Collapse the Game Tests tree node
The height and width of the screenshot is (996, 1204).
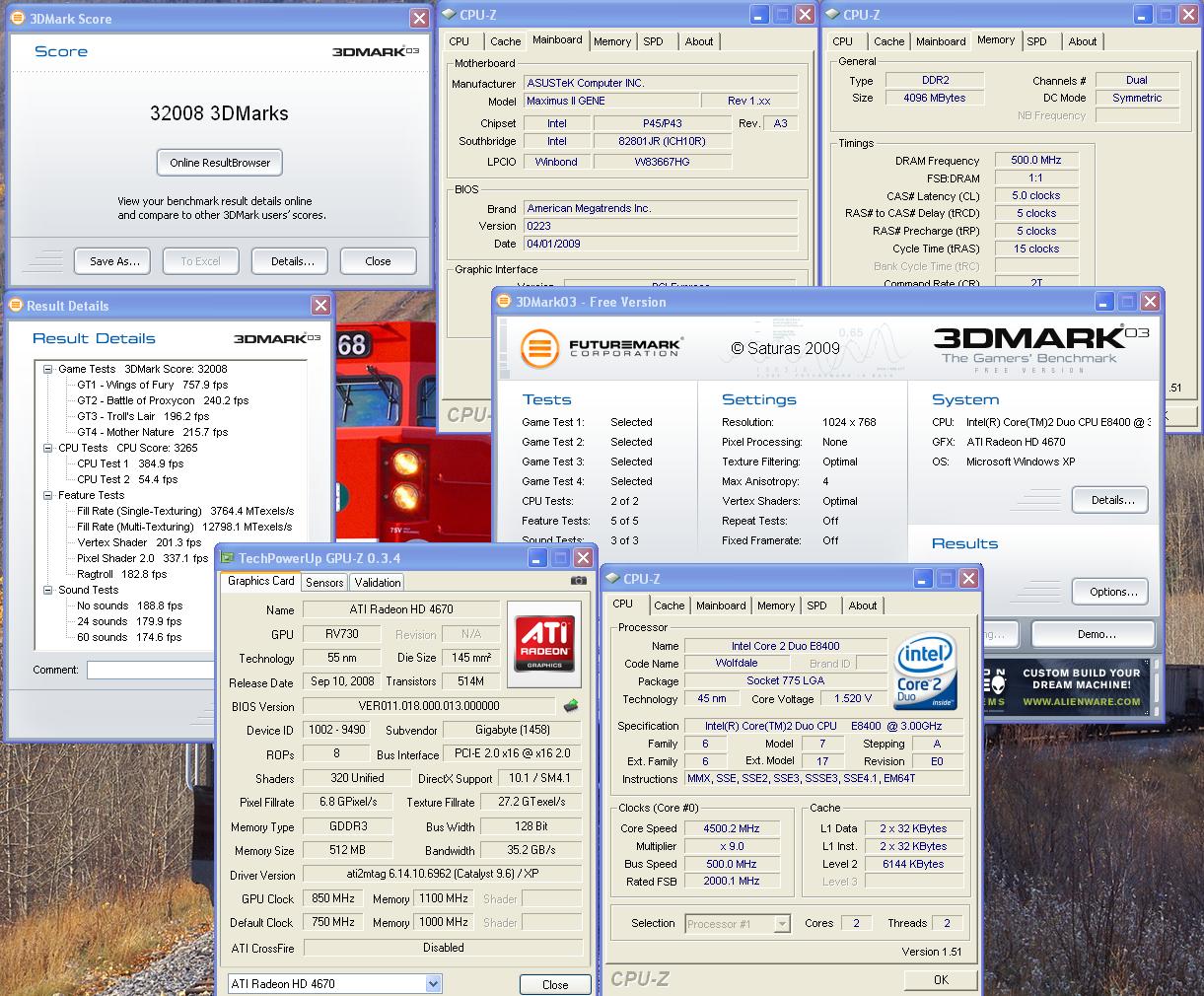pyautogui.click(x=48, y=369)
